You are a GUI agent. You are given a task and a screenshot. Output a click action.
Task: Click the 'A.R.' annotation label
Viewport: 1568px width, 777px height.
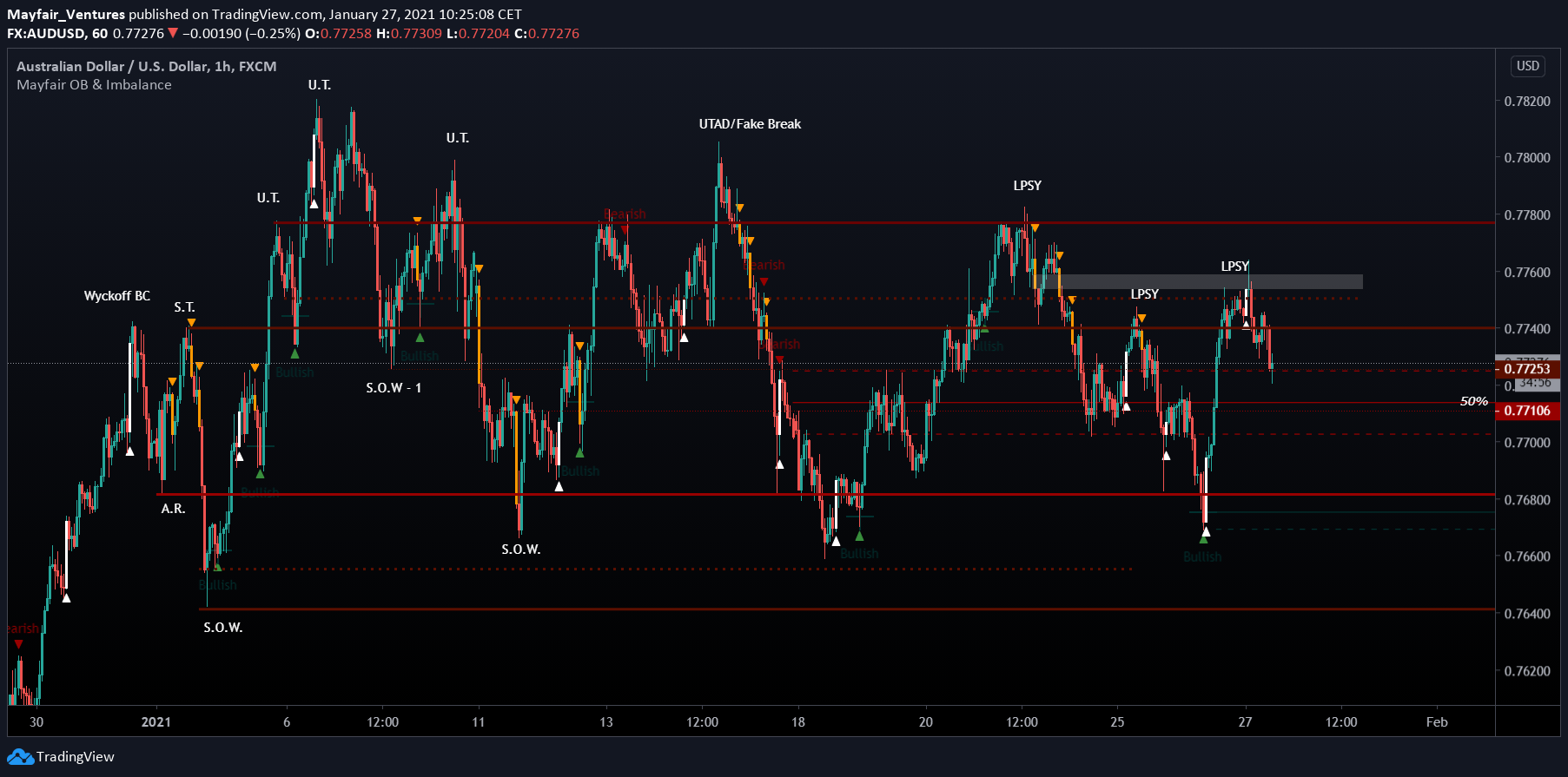click(x=173, y=509)
